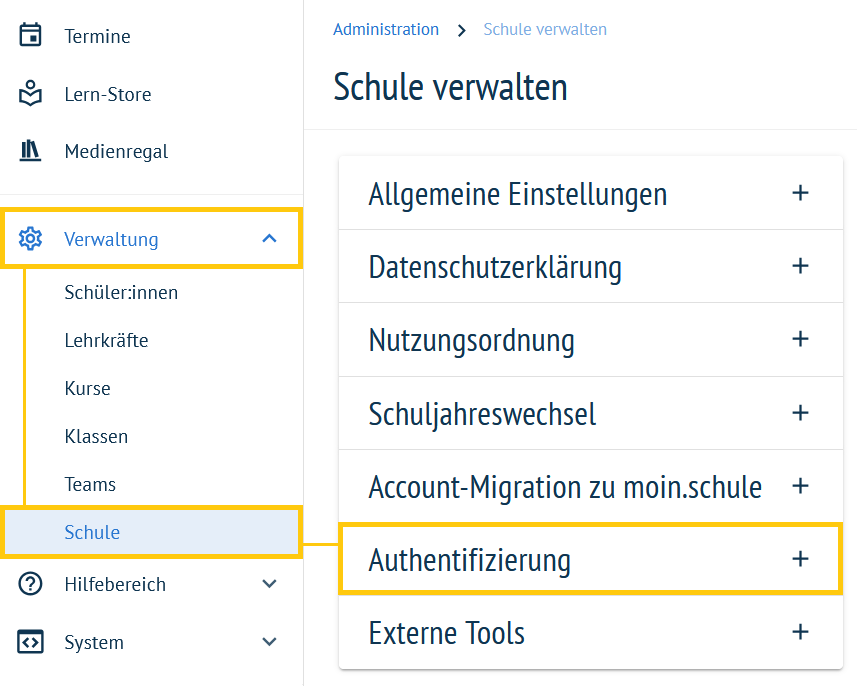Open the Authentifizierung panel

tap(590, 560)
